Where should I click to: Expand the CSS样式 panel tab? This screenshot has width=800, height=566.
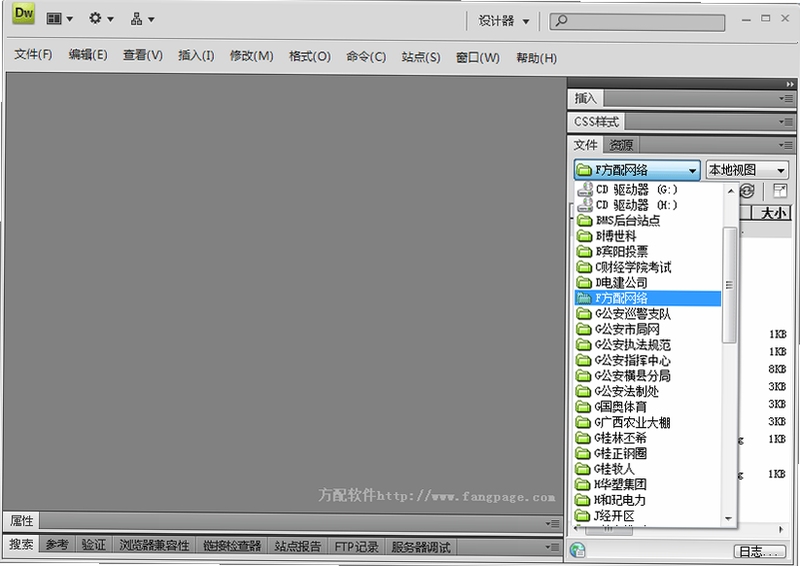pos(596,122)
